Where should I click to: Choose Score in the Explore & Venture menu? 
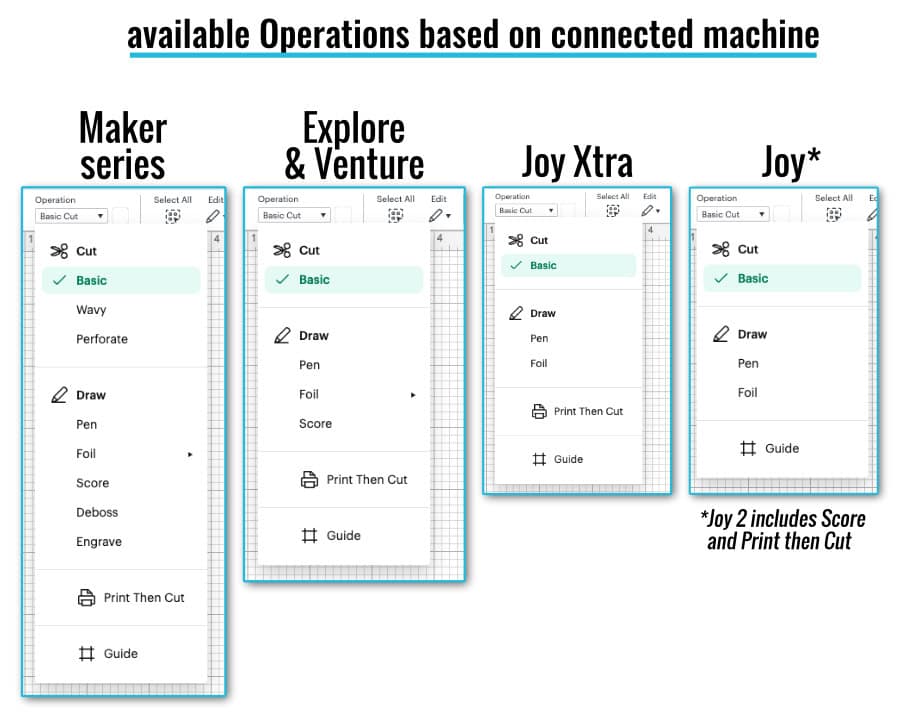[x=315, y=424]
